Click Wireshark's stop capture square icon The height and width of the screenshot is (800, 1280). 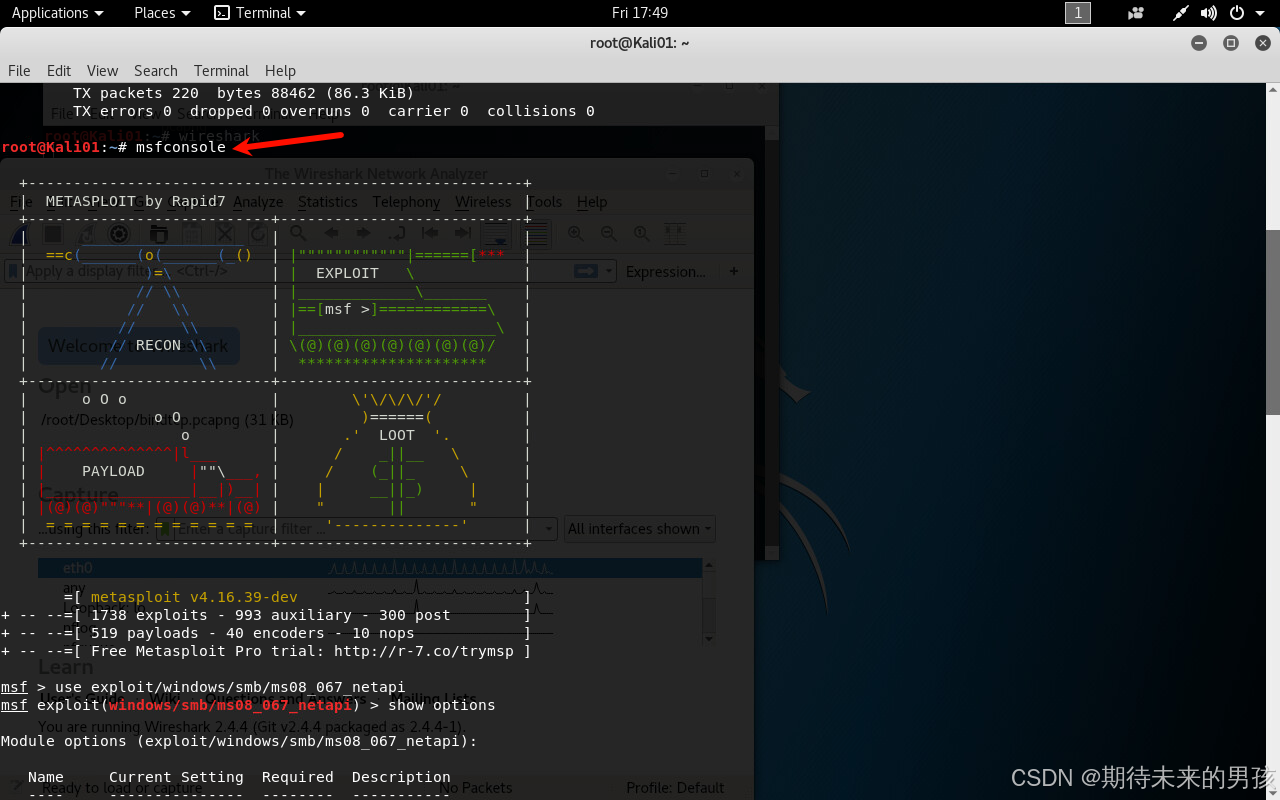point(53,234)
